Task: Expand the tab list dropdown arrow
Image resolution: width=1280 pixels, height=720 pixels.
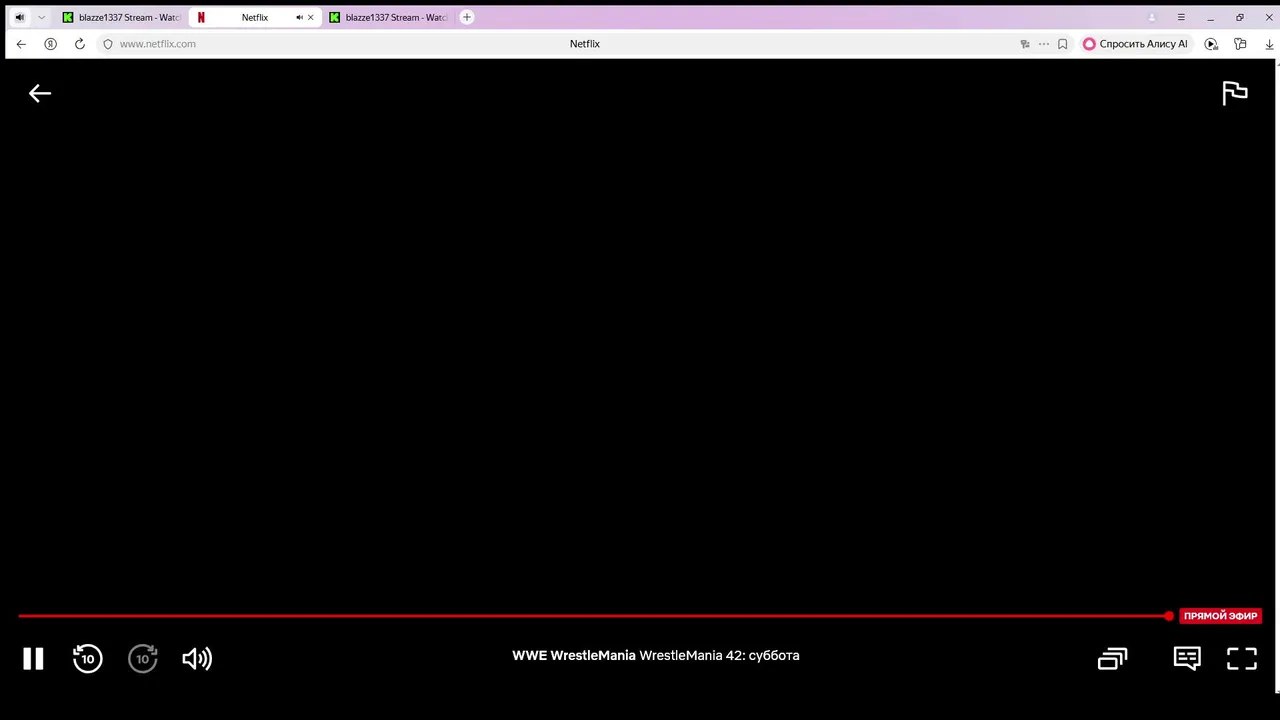Action: [41, 17]
